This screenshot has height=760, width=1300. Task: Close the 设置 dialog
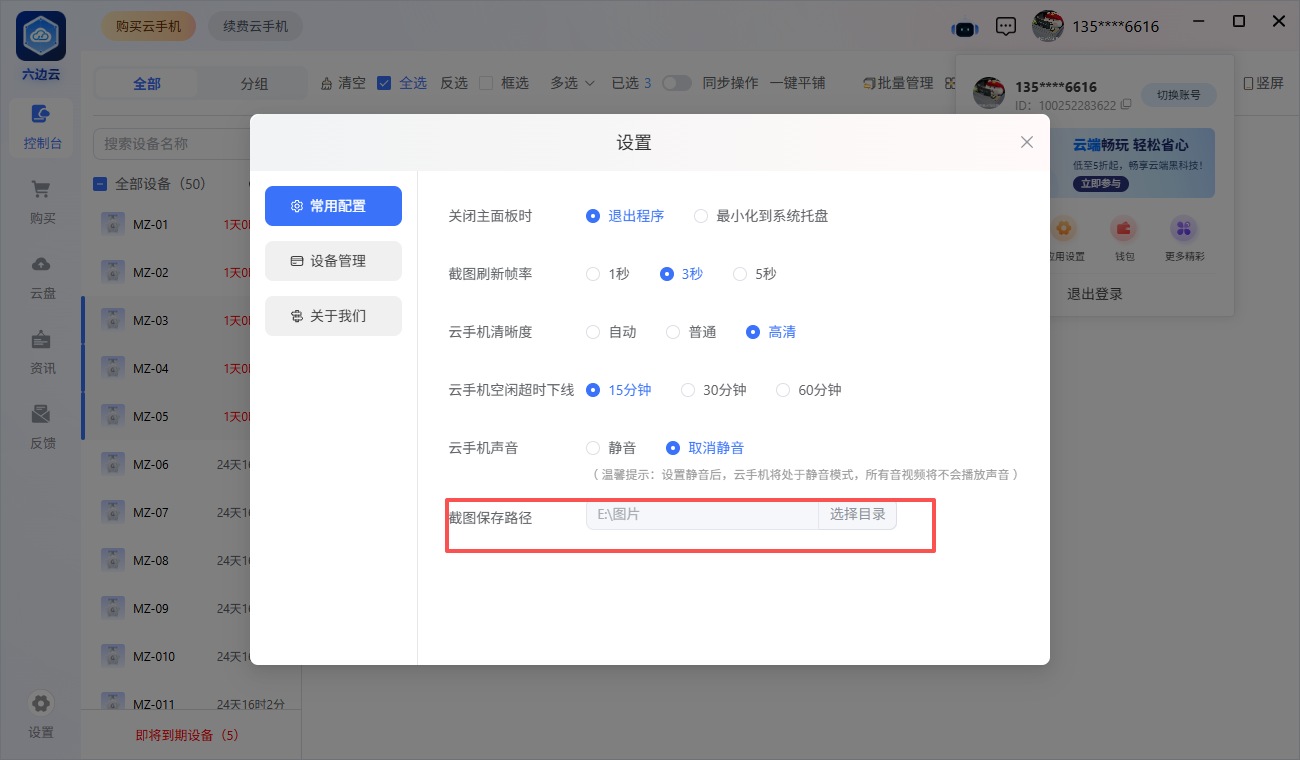point(1026,142)
